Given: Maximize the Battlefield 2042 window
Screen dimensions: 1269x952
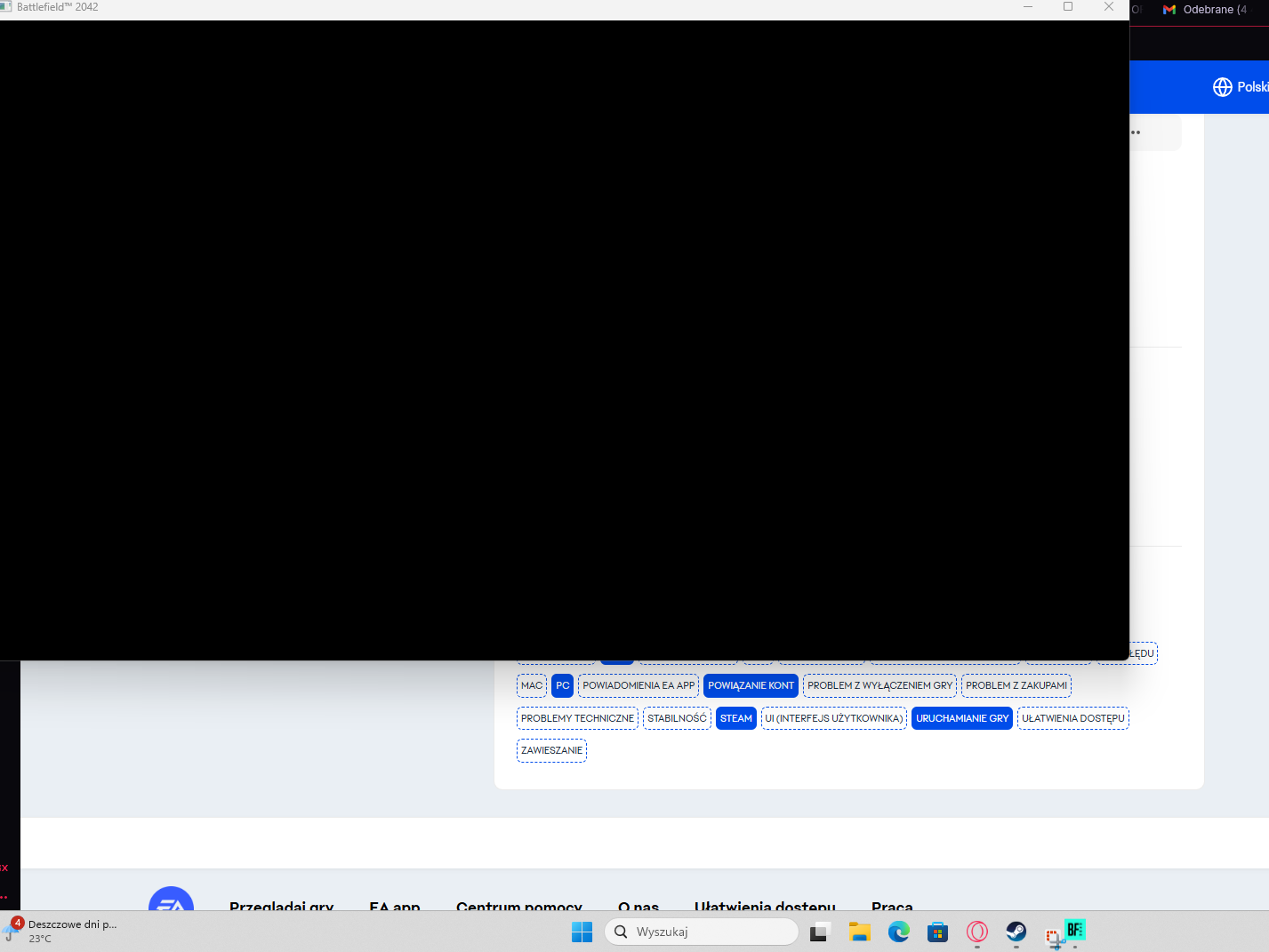Looking at the screenshot, I should click(x=1068, y=7).
